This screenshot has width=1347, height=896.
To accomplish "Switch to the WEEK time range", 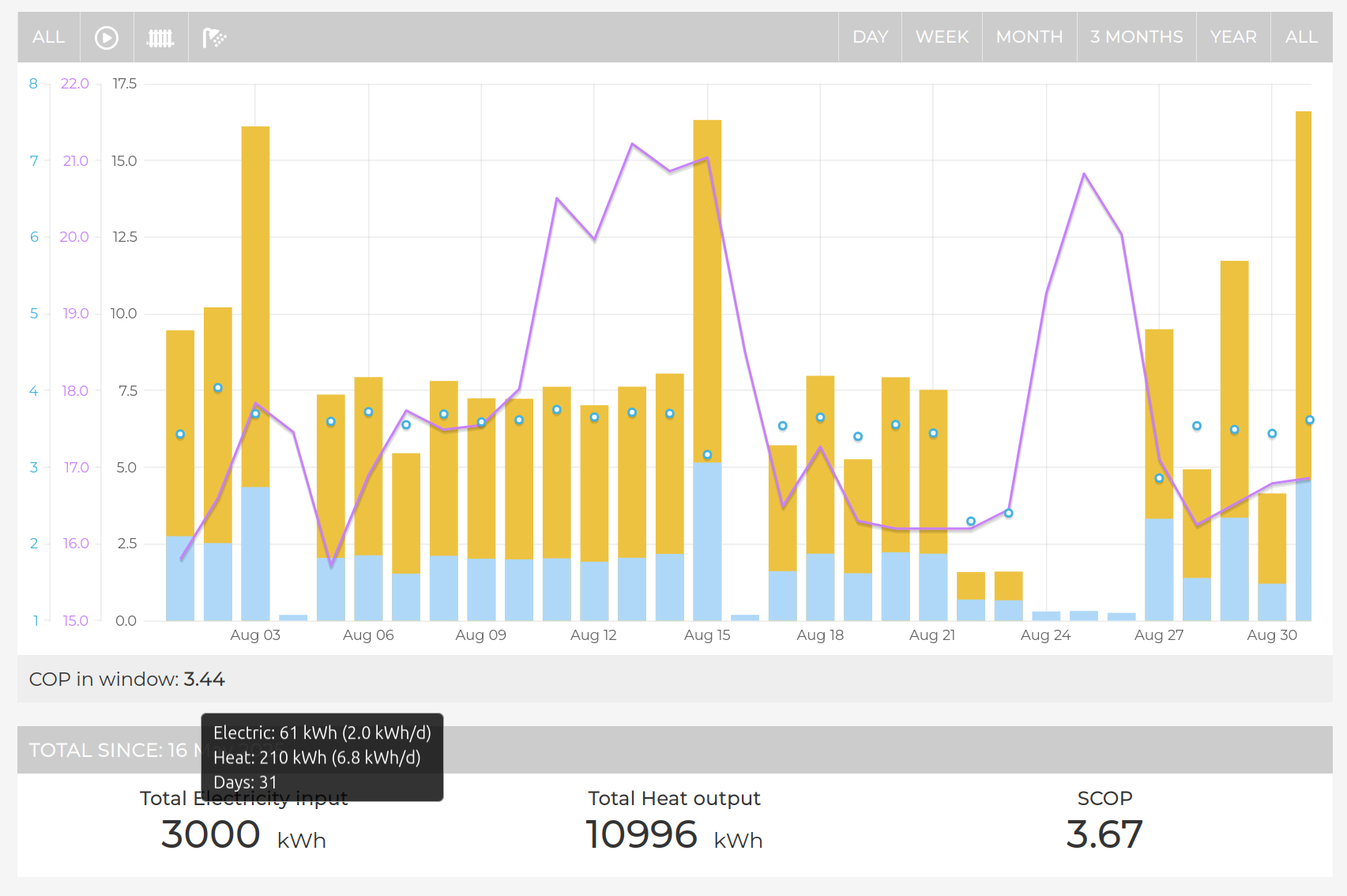I will pos(942,37).
